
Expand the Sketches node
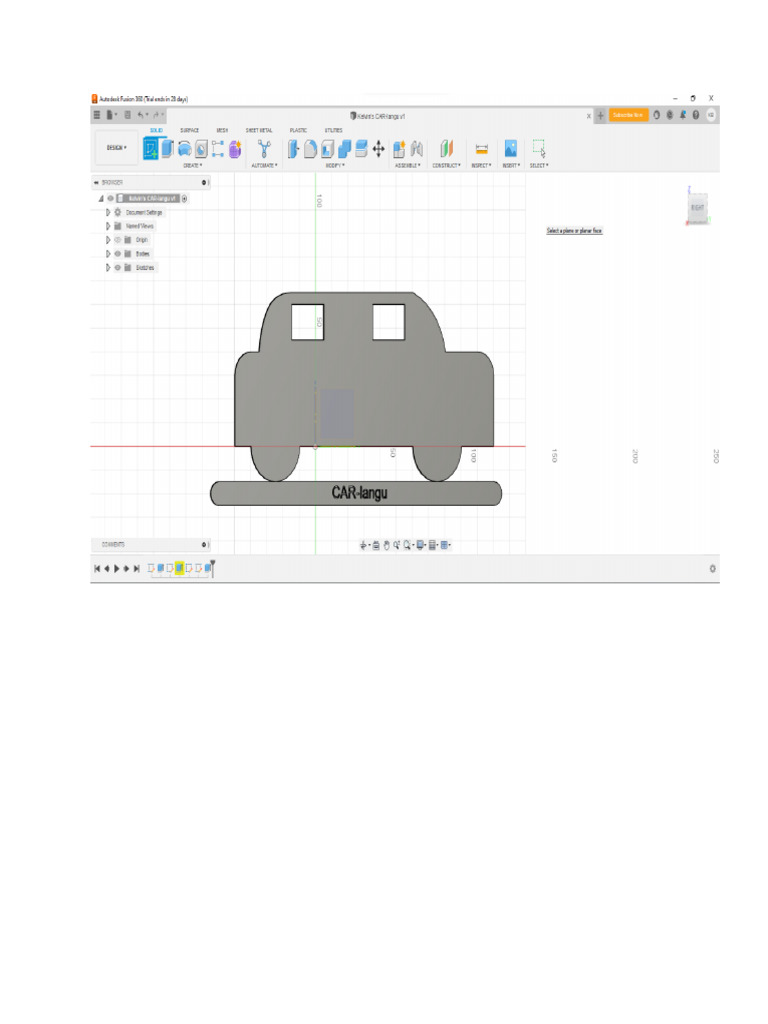108,267
